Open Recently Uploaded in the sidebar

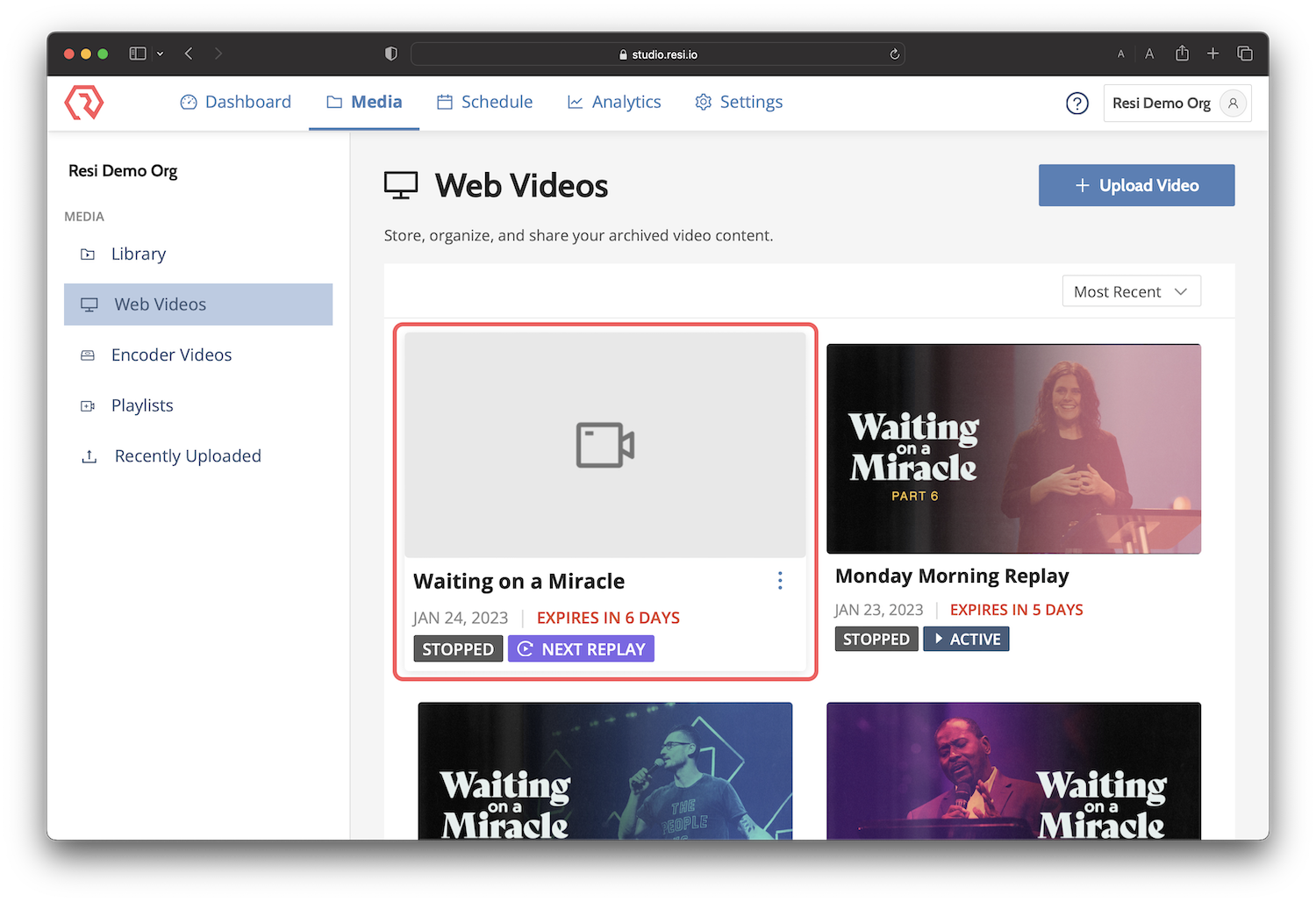tap(198, 456)
